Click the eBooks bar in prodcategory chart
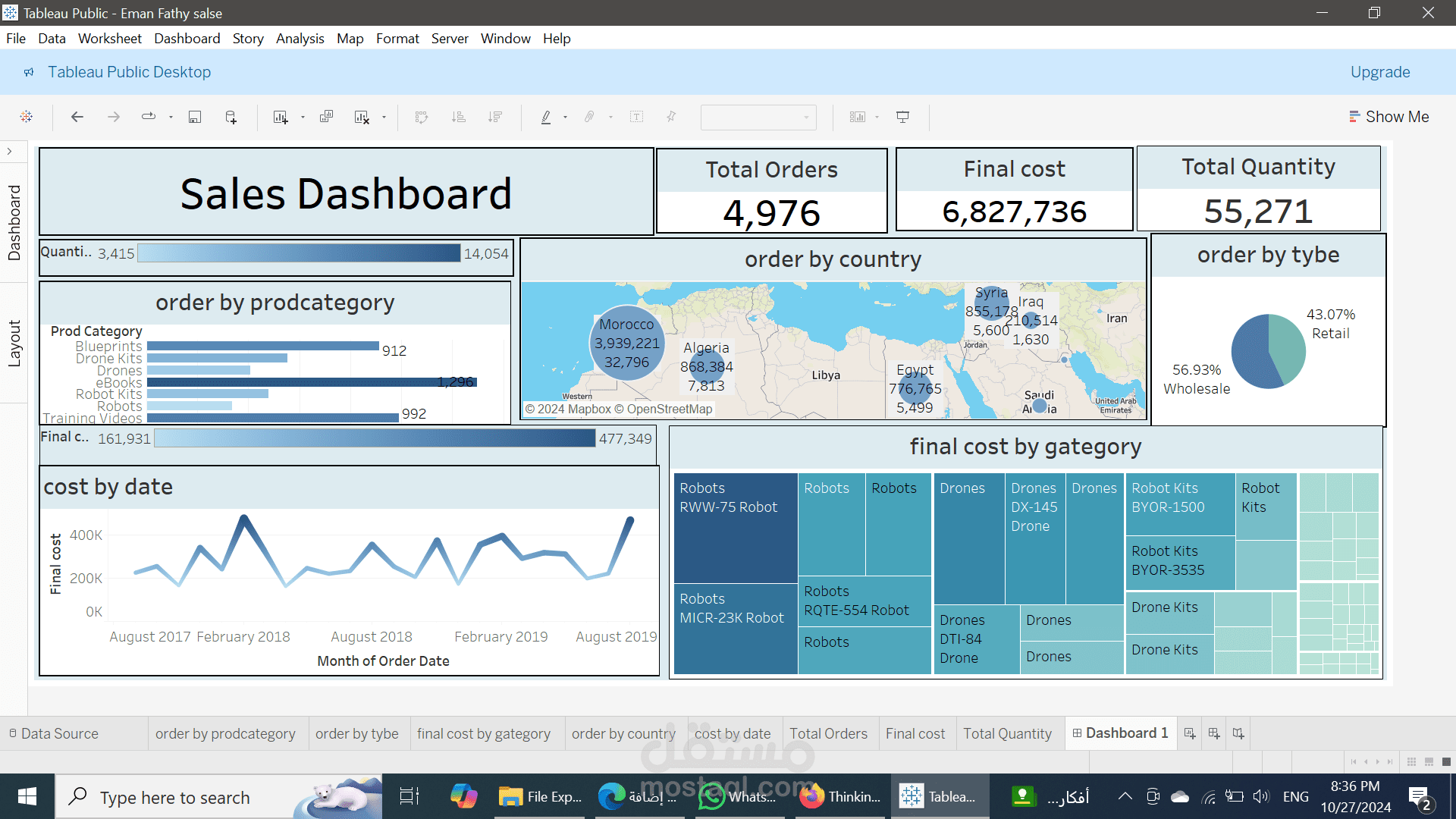The height and width of the screenshot is (819, 1456). point(312,382)
